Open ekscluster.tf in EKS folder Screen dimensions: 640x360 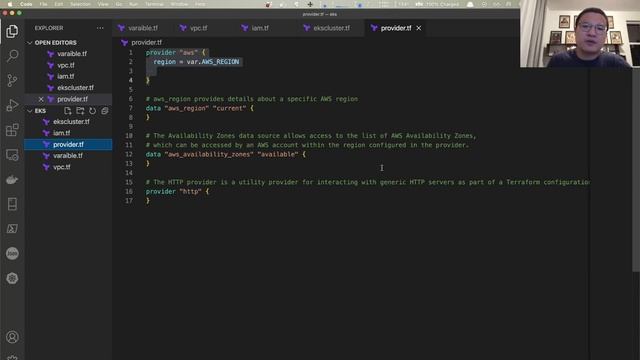point(71,122)
